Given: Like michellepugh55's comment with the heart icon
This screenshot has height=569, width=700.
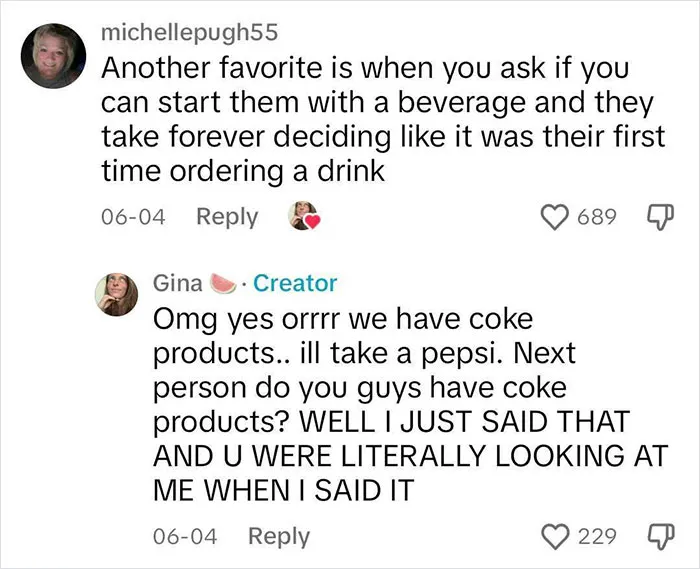Looking at the screenshot, I should [x=555, y=217].
